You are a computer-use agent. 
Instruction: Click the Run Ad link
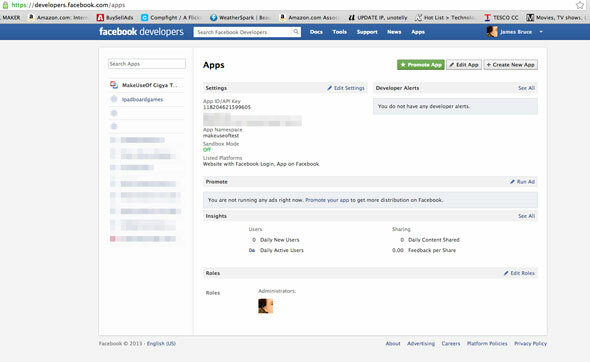[522, 182]
